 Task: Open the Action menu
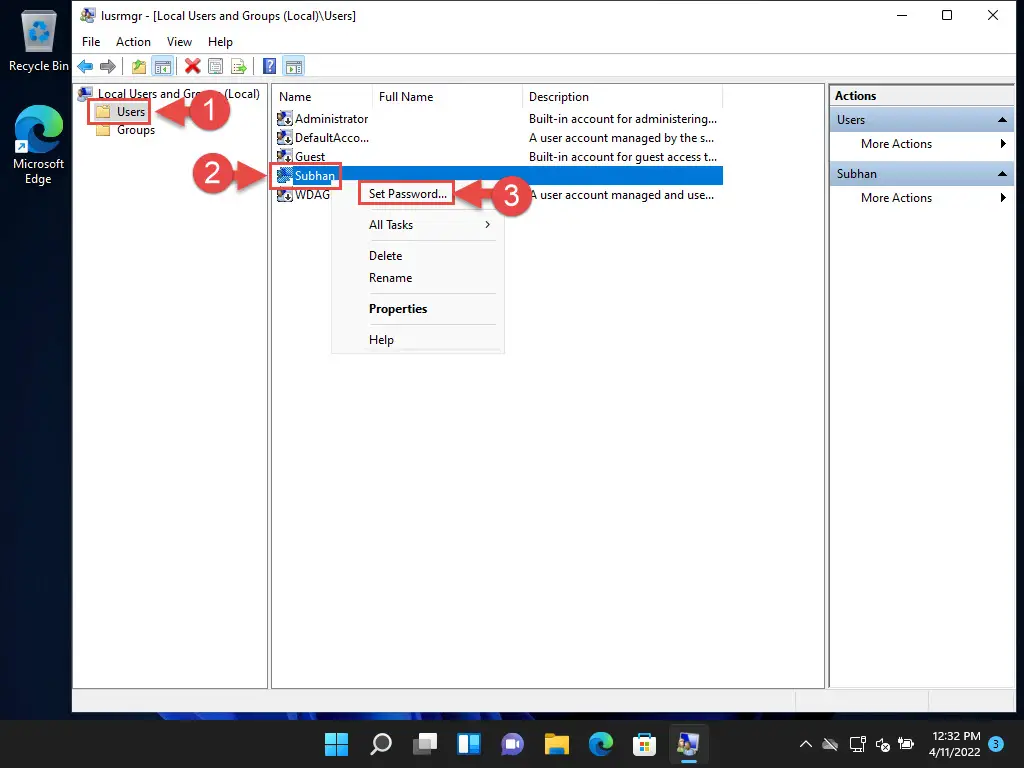[x=133, y=42]
